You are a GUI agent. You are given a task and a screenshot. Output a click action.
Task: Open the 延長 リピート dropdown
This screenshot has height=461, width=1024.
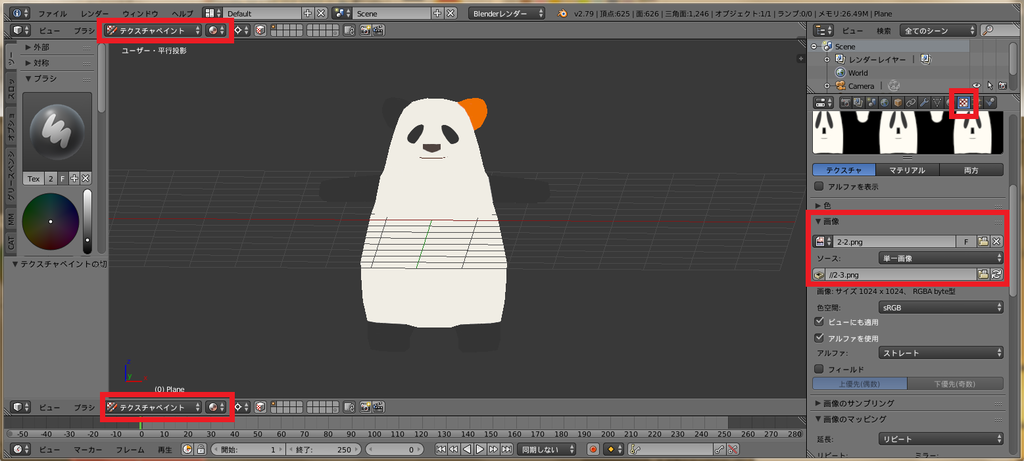point(940,439)
